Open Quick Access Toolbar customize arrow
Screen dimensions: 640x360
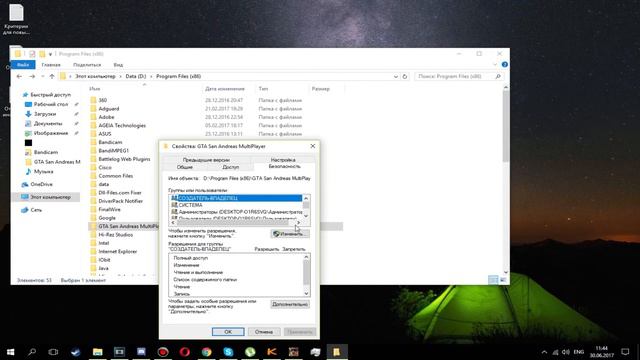[50, 54]
